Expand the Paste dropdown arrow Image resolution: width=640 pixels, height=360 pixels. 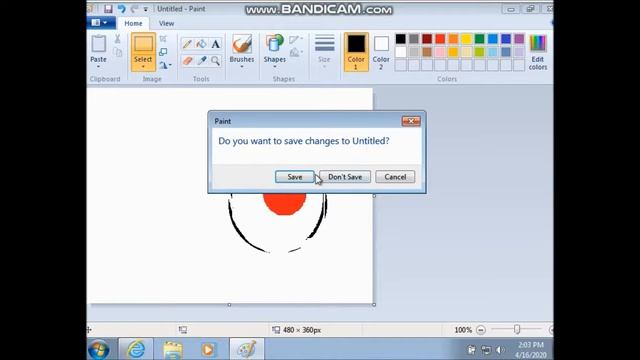tap(98, 67)
